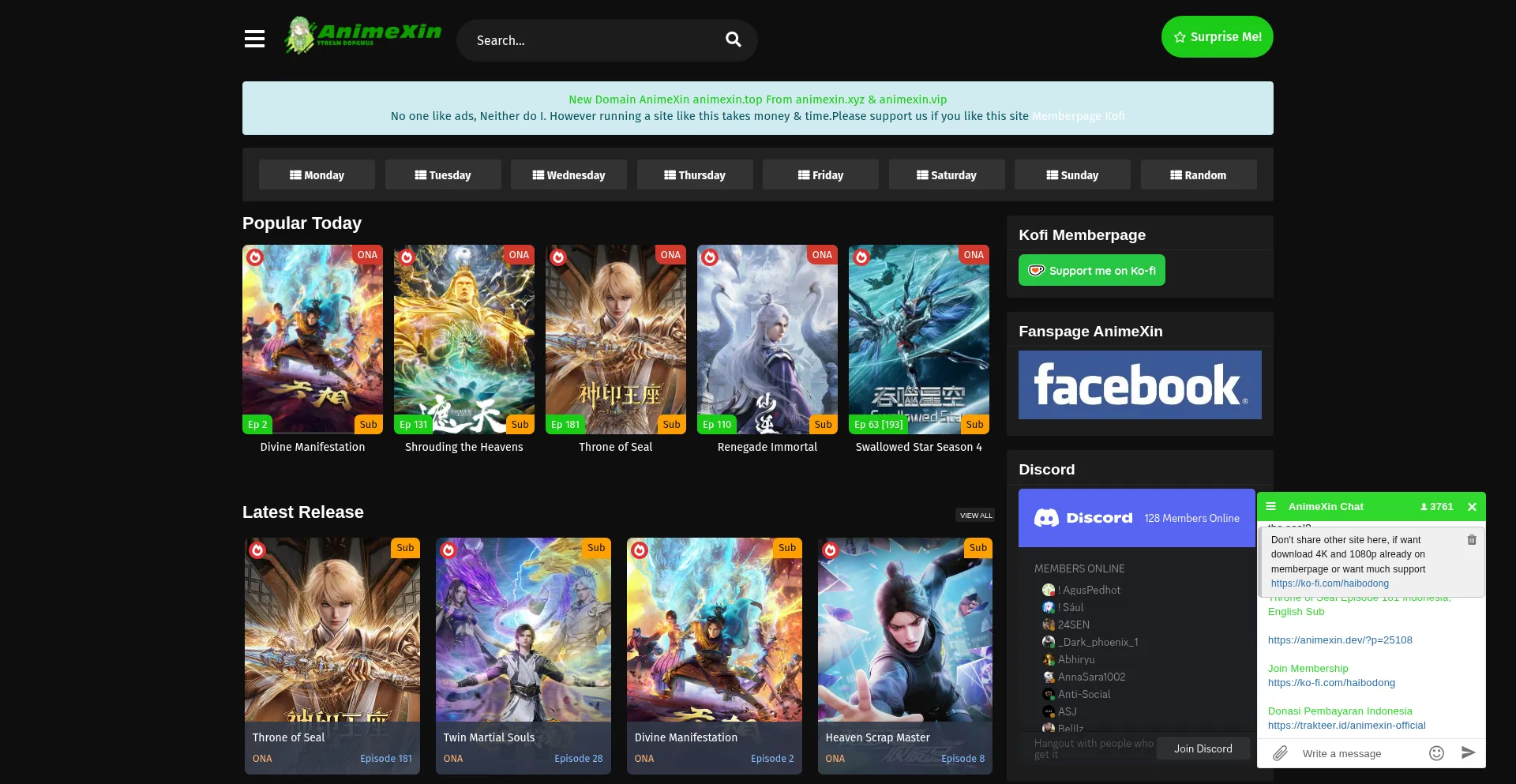Send the chat message with arrow icon
1516x784 pixels.
(1468, 753)
